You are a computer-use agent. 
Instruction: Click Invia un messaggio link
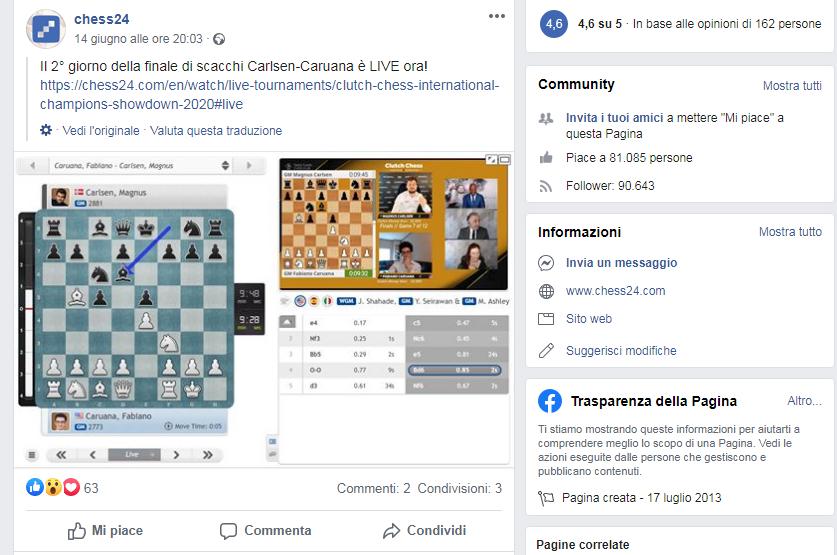(621, 263)
